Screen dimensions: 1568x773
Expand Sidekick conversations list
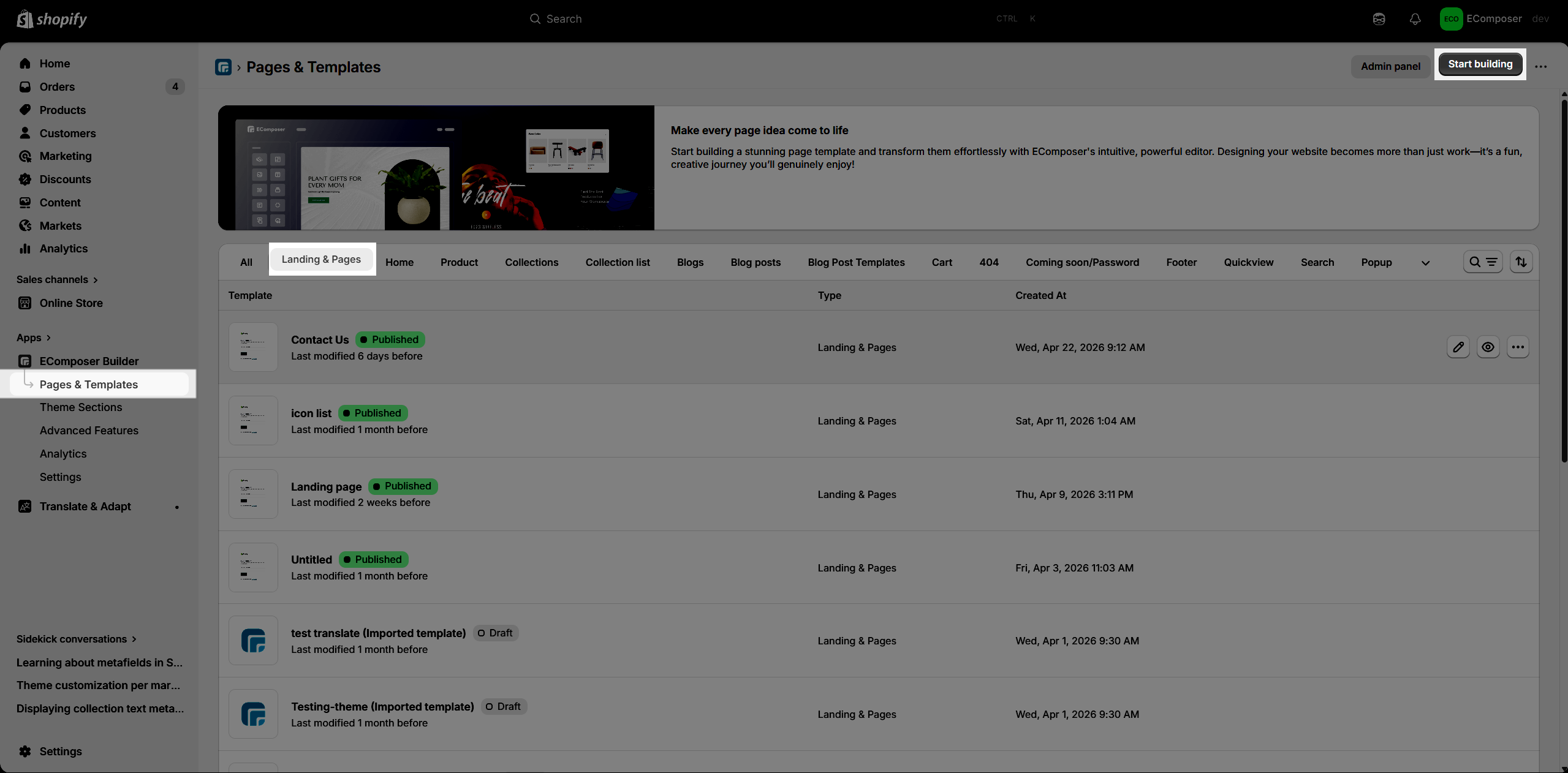coord(77,639)
